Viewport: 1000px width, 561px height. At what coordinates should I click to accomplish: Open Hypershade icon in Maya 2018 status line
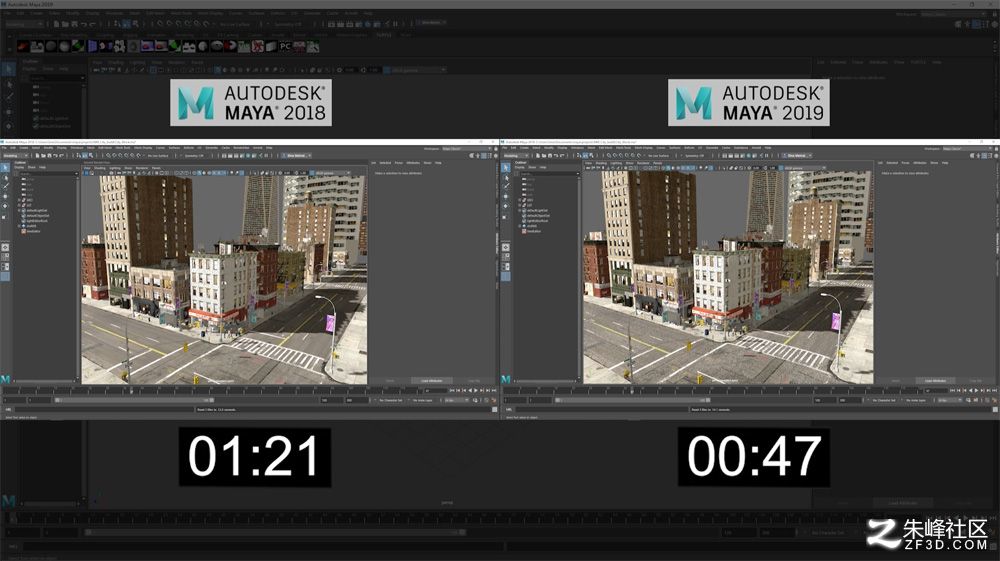click(x=248, y=156)
